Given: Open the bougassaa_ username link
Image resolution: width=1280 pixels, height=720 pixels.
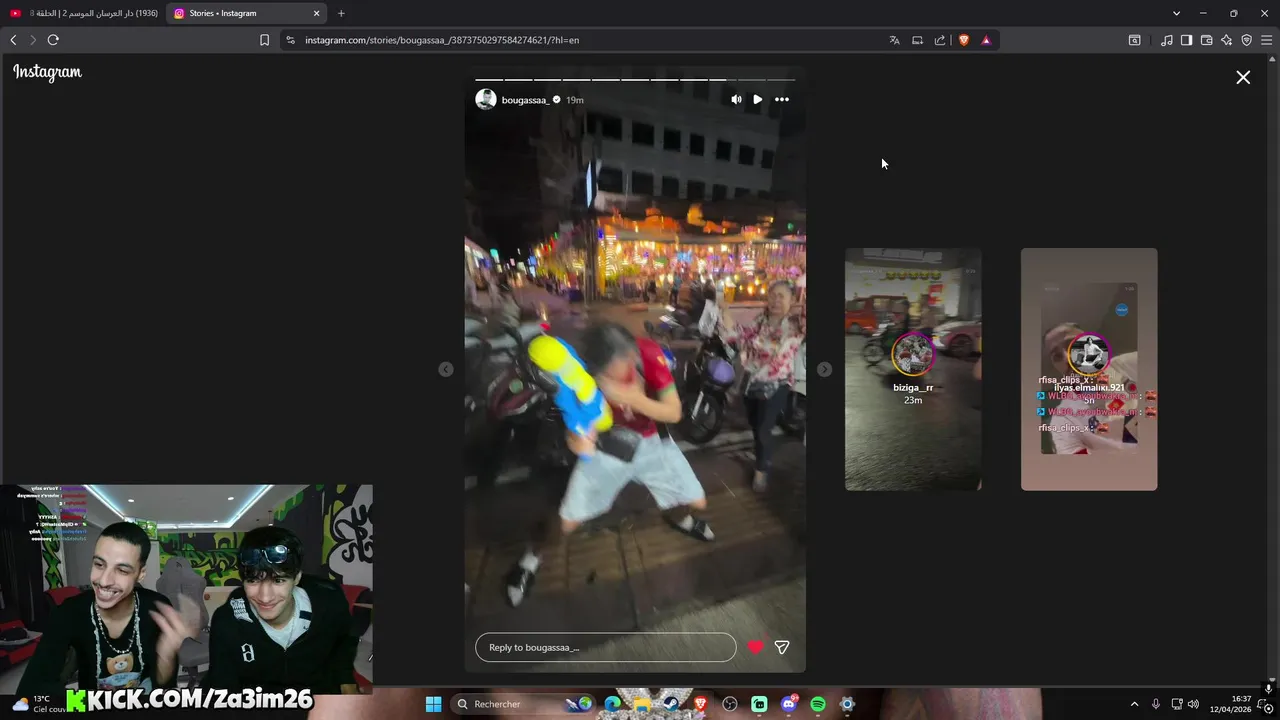Looking at the screenshot, I should point(526,100).
